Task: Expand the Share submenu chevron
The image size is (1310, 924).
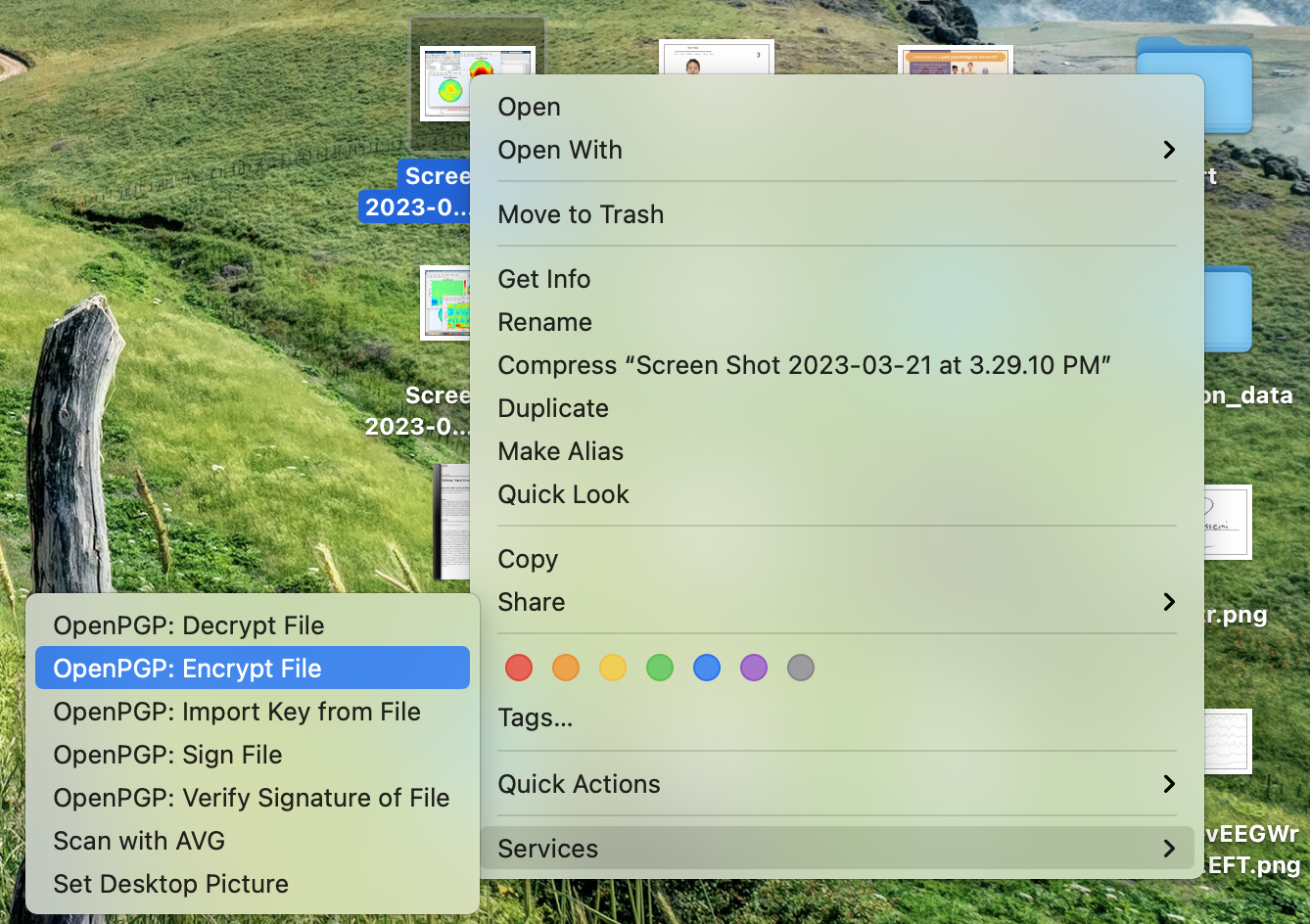Action: [1169, 602]
